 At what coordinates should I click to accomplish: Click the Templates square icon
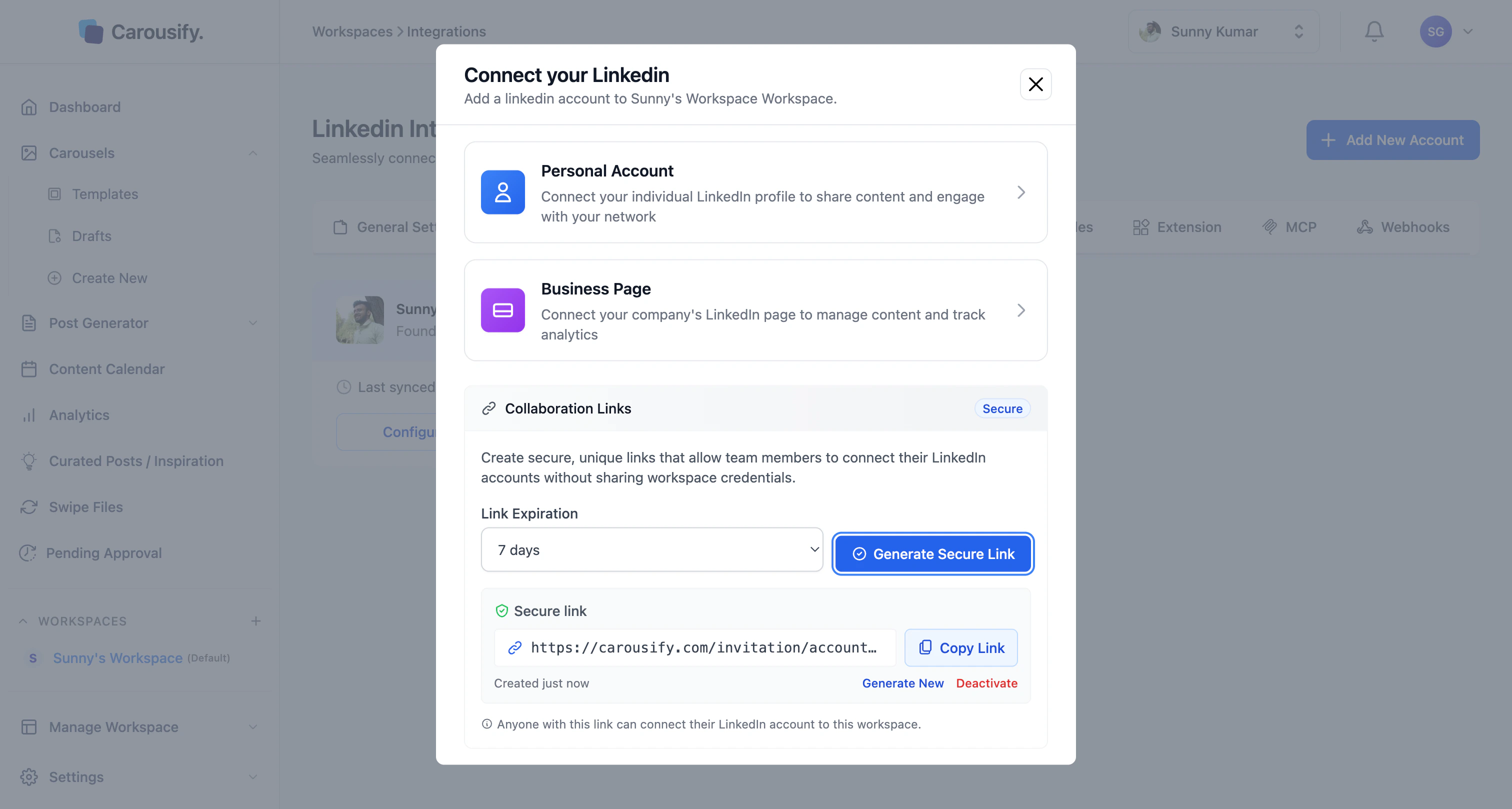coord(54,193)
